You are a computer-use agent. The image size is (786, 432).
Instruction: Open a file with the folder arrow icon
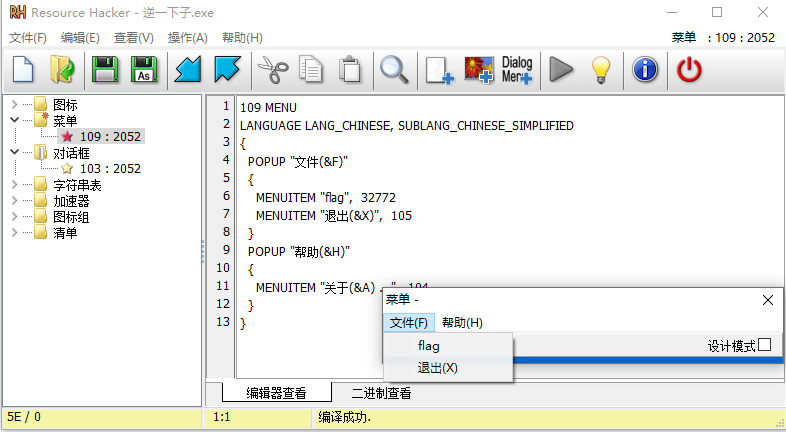tap(62, 69)
